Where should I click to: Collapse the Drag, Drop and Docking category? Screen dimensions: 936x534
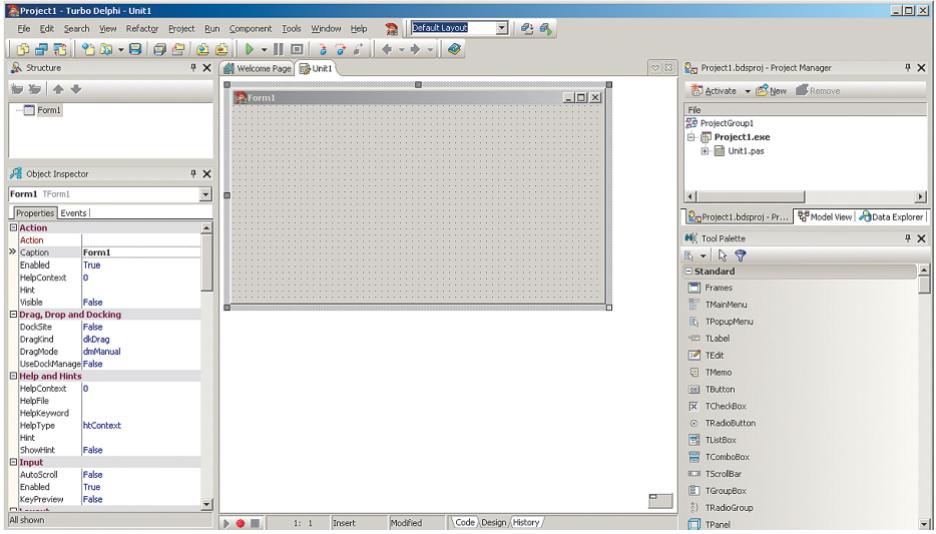[13, 314]
